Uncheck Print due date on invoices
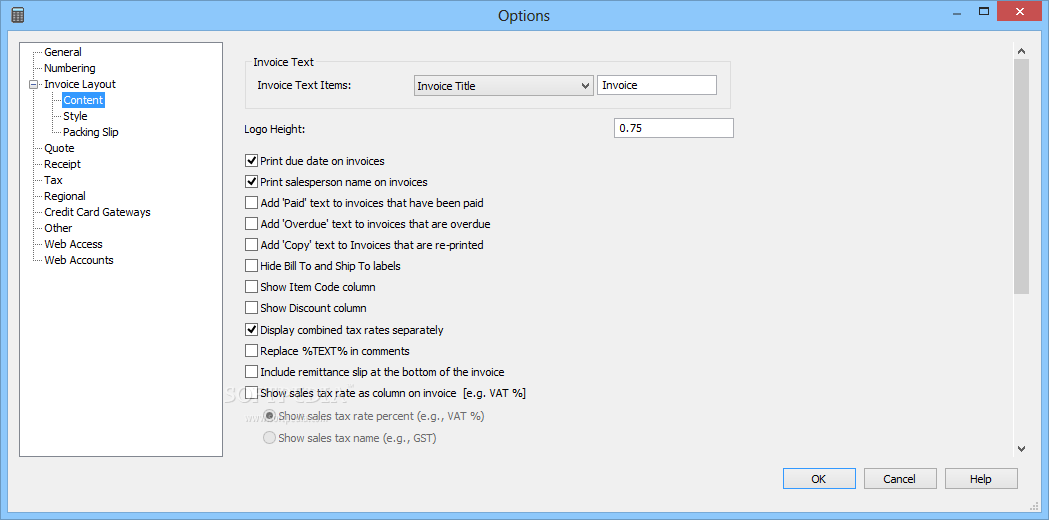This screenshot has width=1049, height=520. click(252, 161)
